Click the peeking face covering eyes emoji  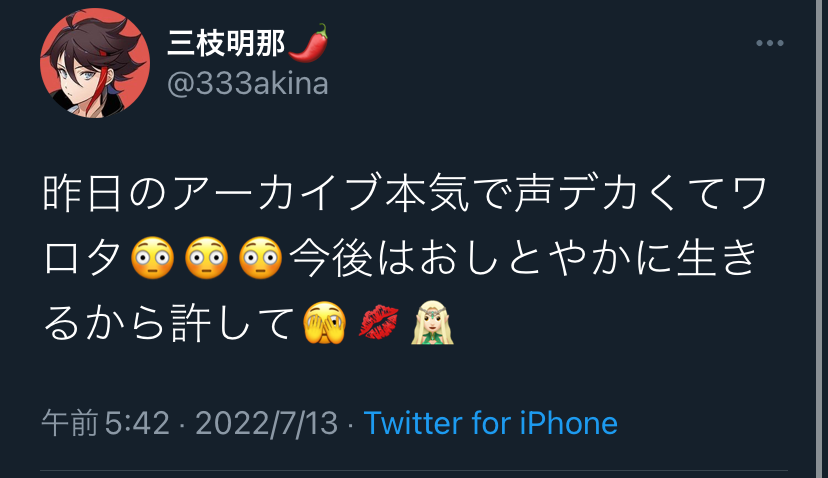tap(325, 323)
